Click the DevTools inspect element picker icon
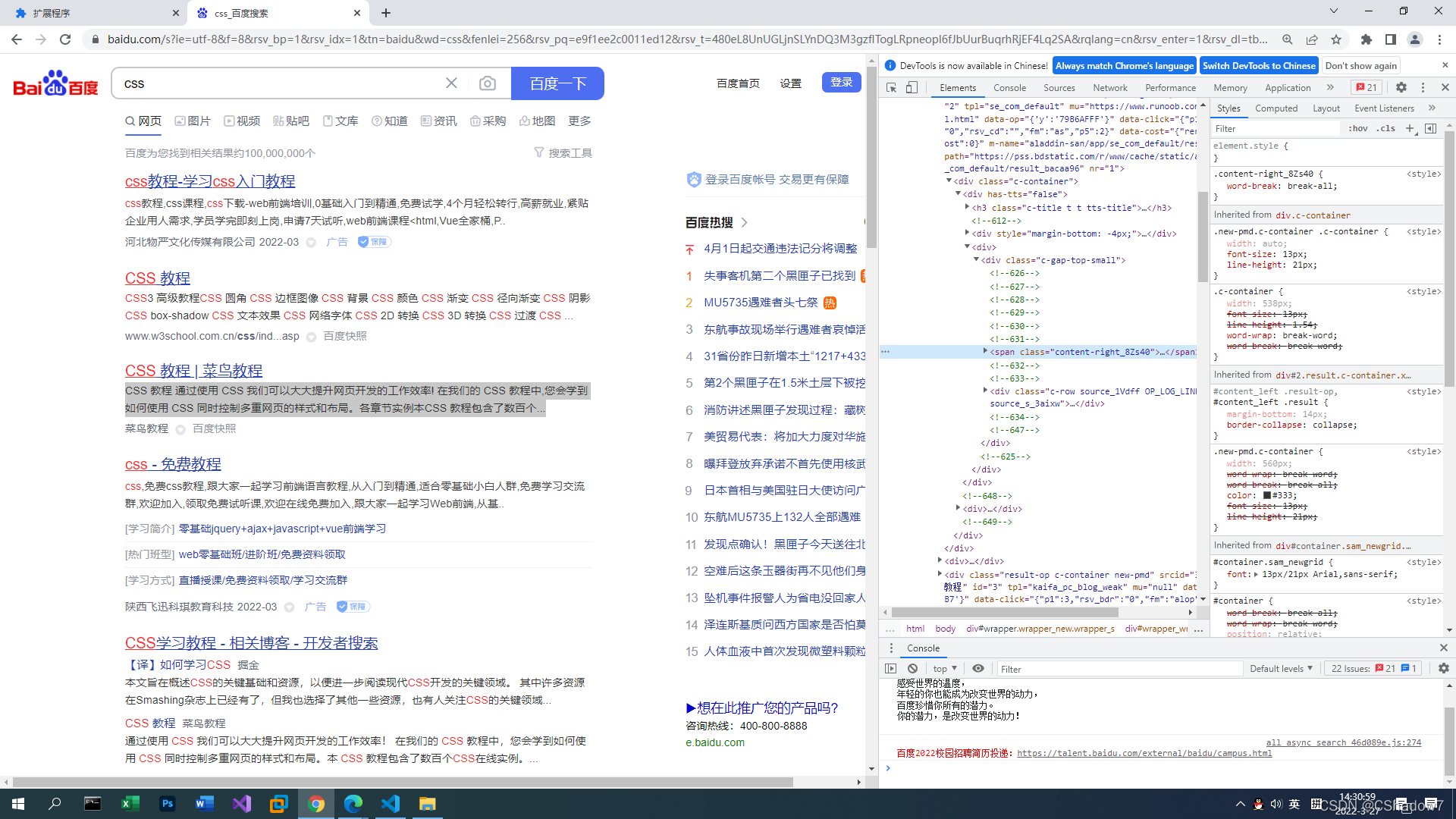Image resolution: width=1456 pixels, height=819 pixels. tap(892, 88)
